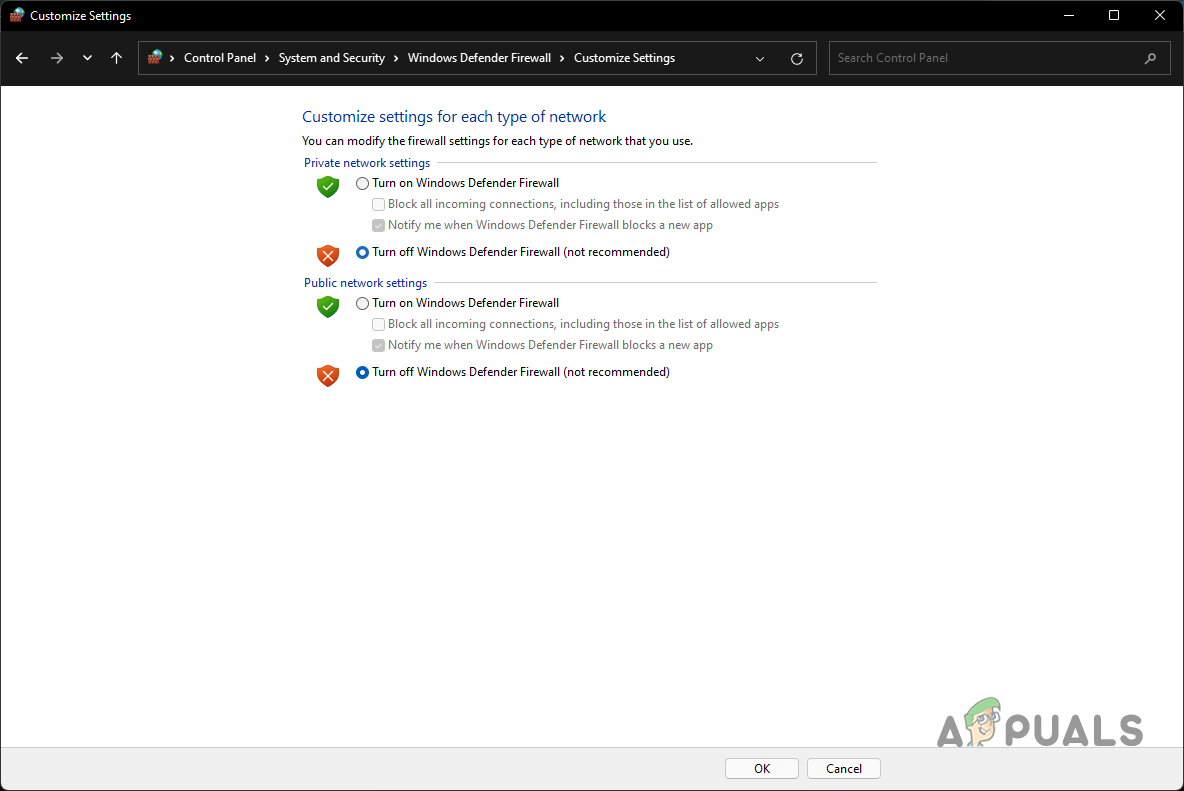This screenshot has width=1184, height=791.
Task: Check block all incoming connections under Public
Action: [x=378, y=325]
